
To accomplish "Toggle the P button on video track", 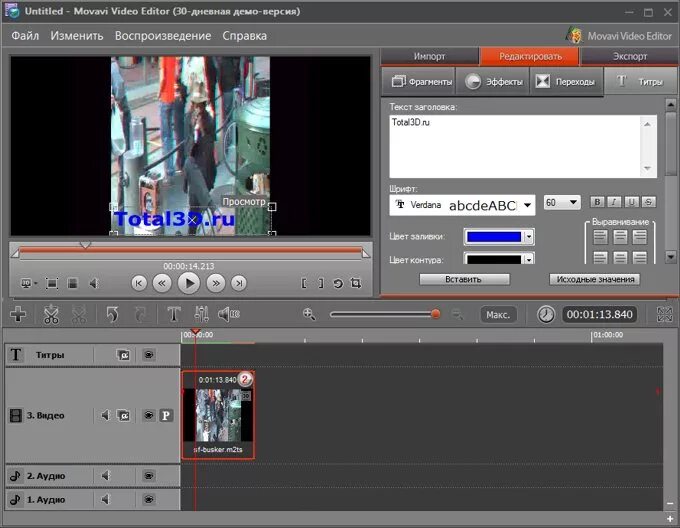I will [166, 415].
